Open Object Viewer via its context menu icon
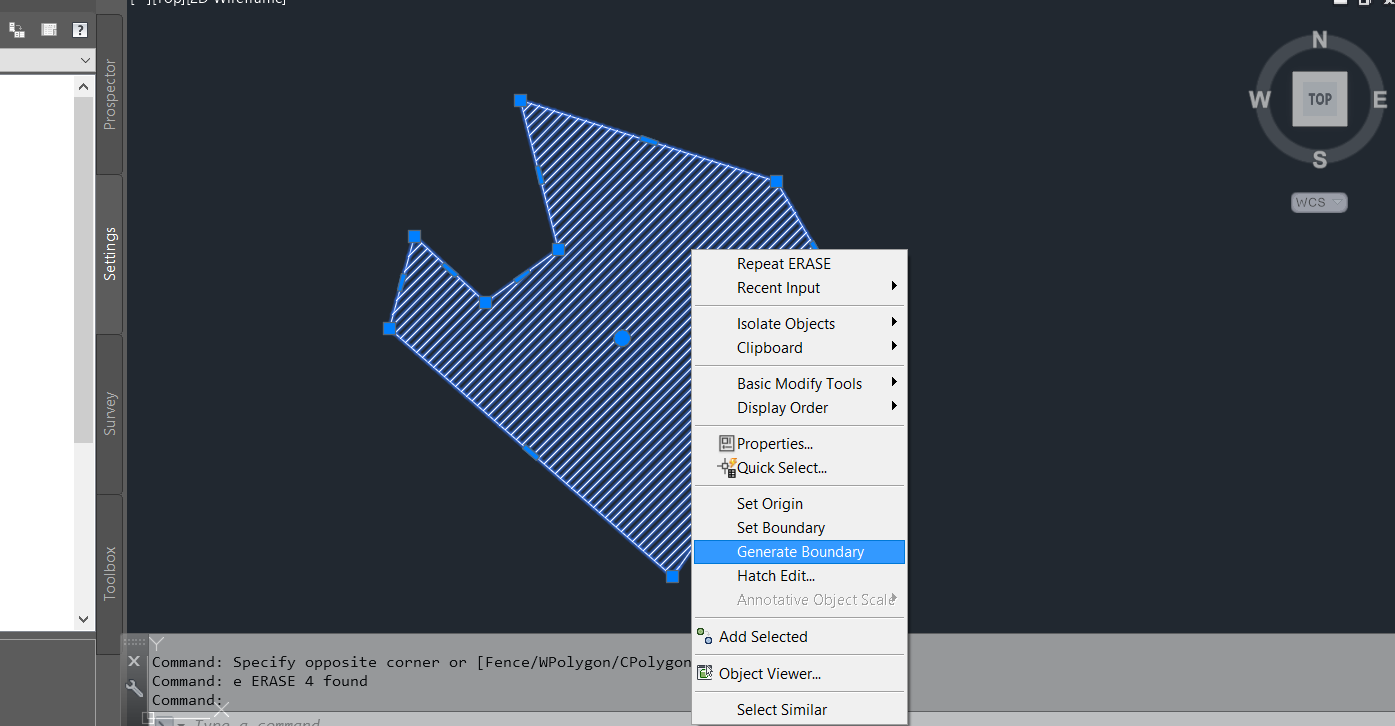Image resolution: width=1395 pixels, height=726 pixels. [706, 673]
